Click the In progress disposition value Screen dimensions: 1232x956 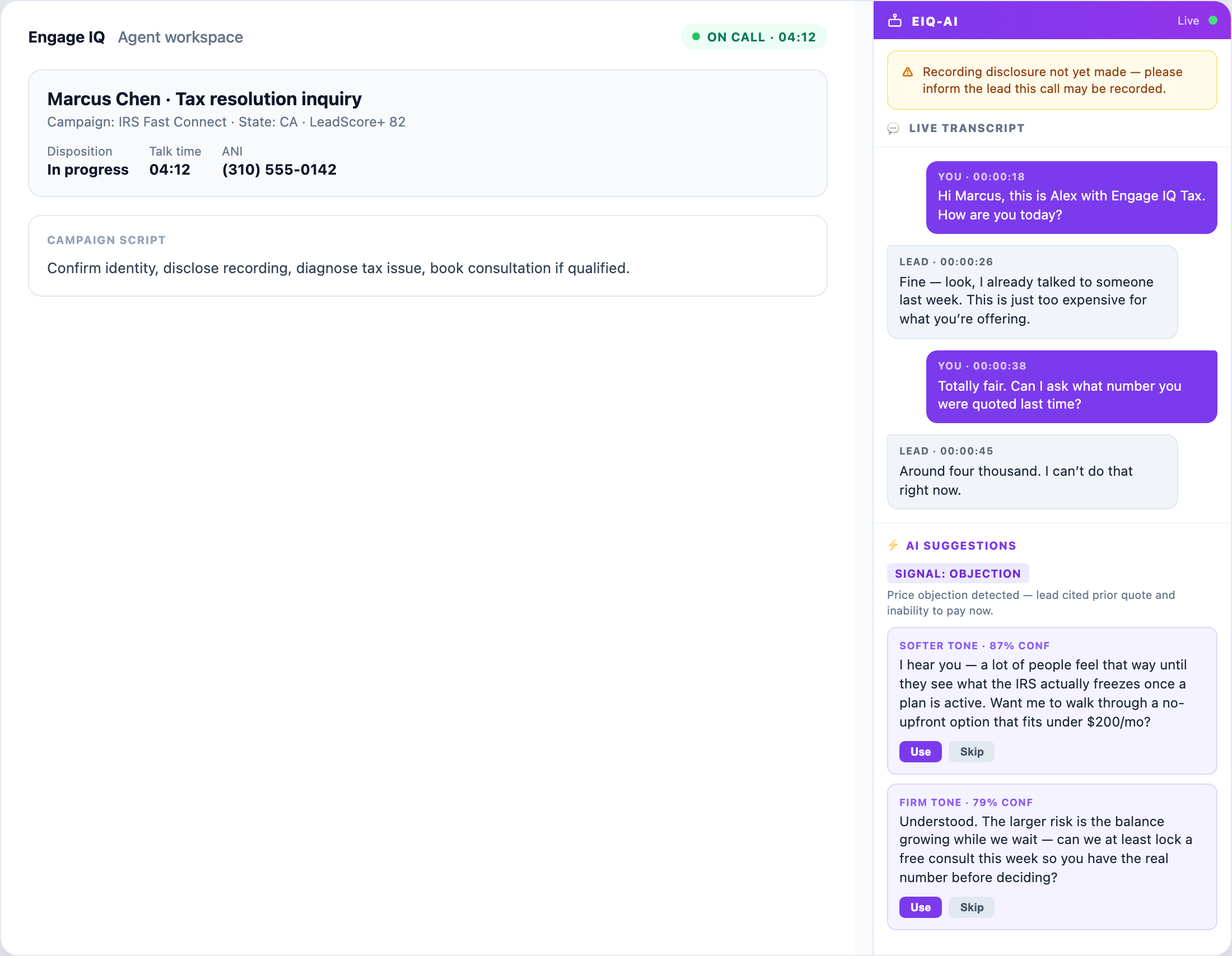point(87,170)
